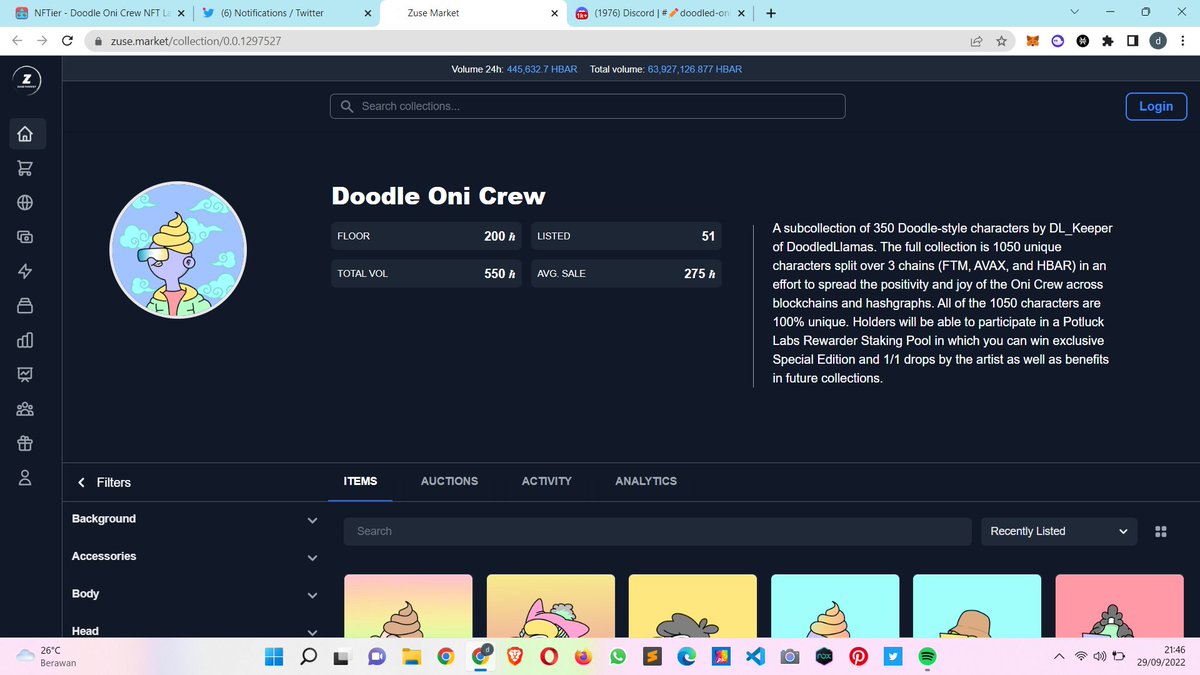This screenshot has width=1200, height=675.
Task: Open the black HashPack extension icon
Action: (1082, 41)
